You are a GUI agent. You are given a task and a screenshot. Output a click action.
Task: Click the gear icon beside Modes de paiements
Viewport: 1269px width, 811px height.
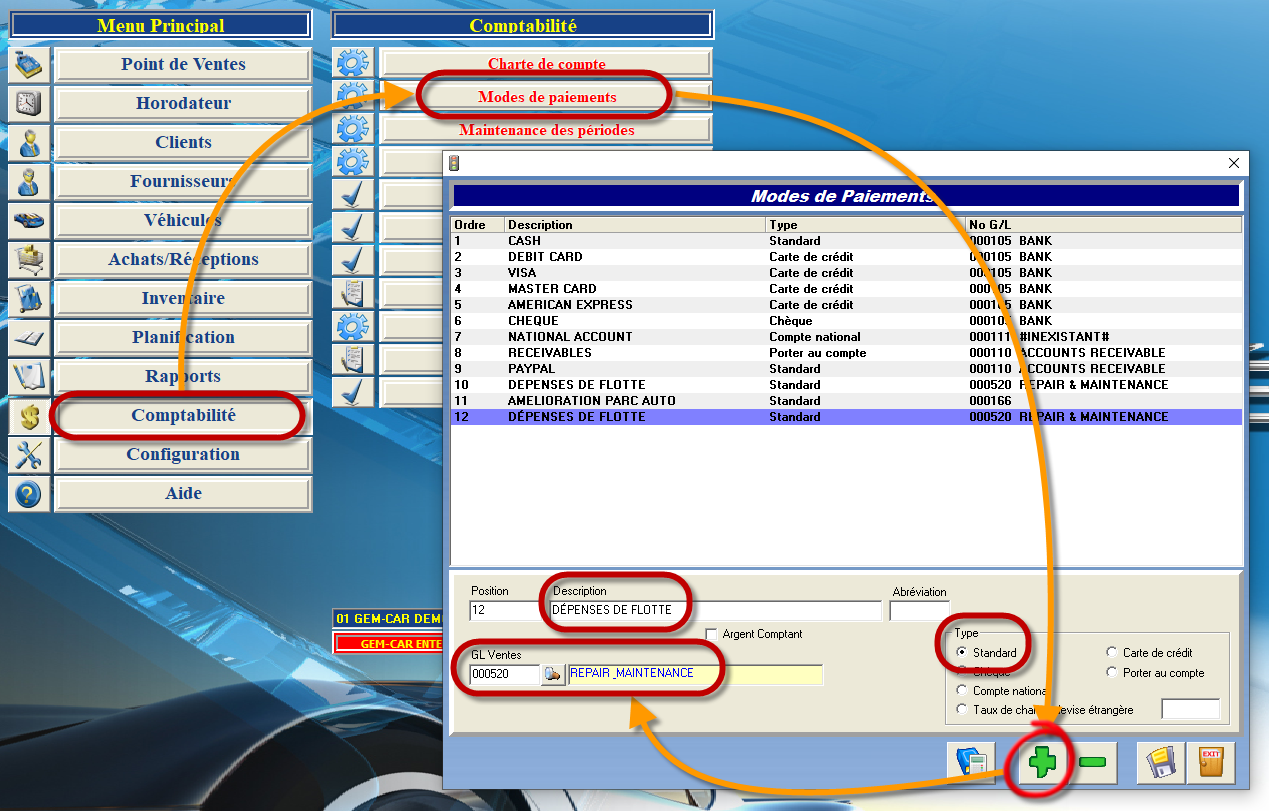pos(353,96)
